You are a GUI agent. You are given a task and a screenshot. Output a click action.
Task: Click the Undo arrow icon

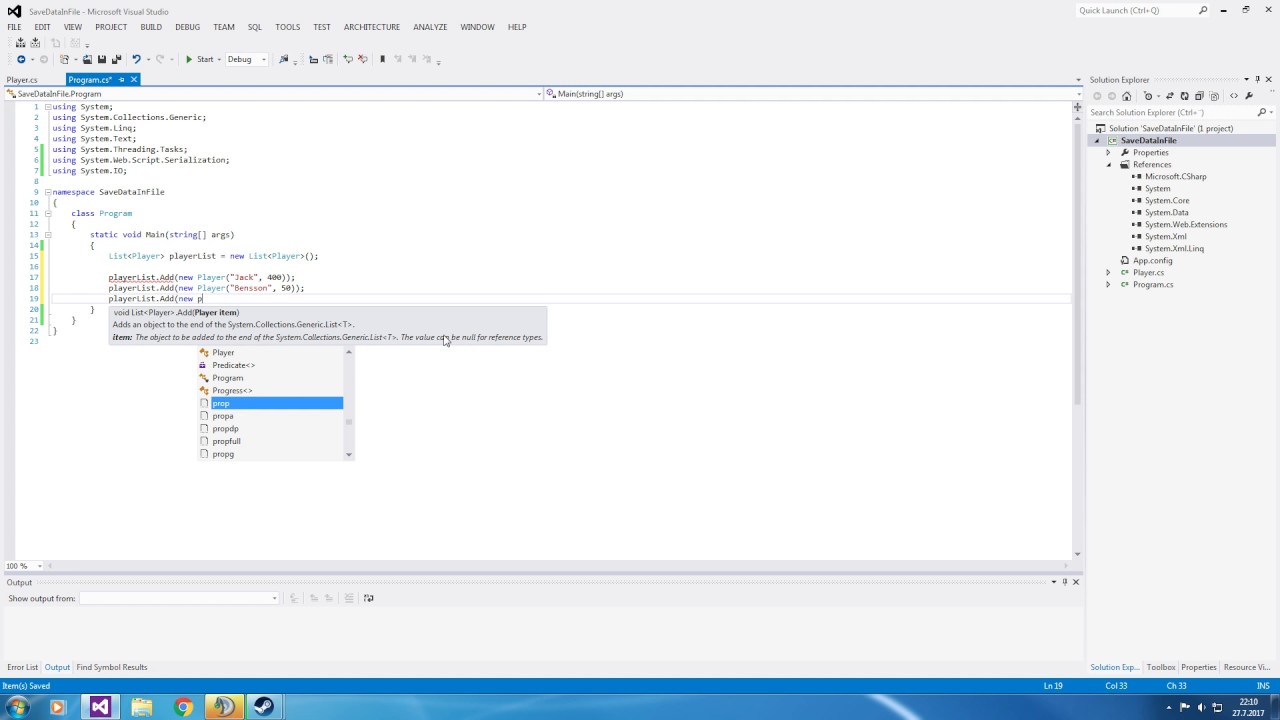pyautogui.click(x=136, y=59)
